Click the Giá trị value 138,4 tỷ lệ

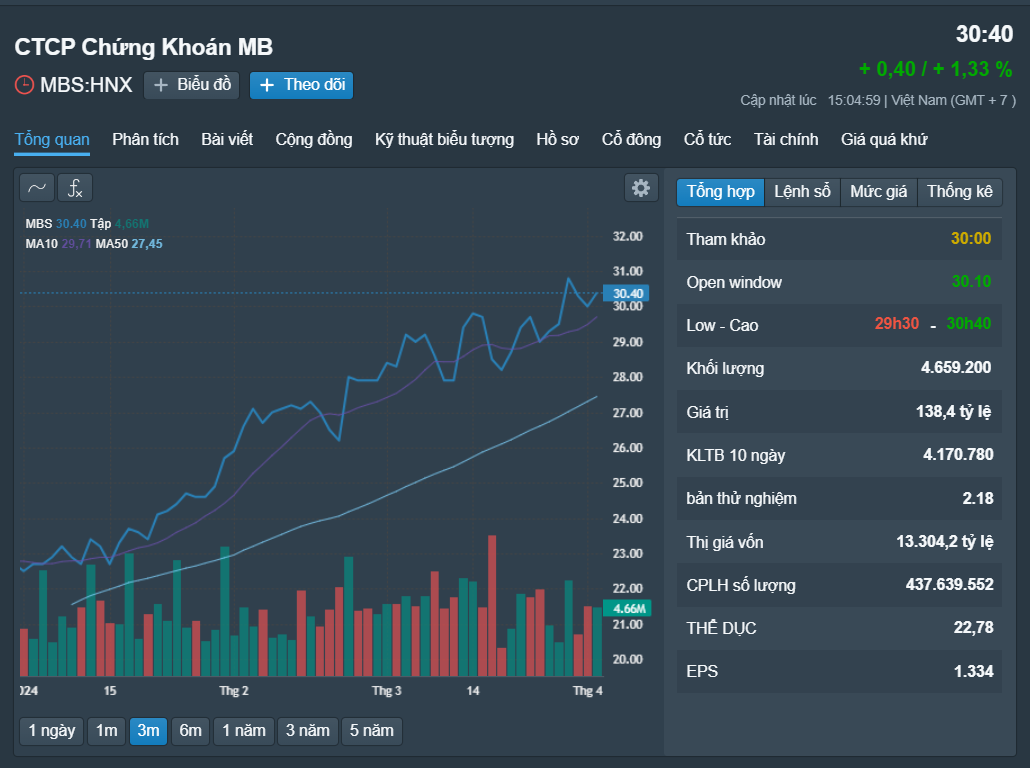[954, 412]
